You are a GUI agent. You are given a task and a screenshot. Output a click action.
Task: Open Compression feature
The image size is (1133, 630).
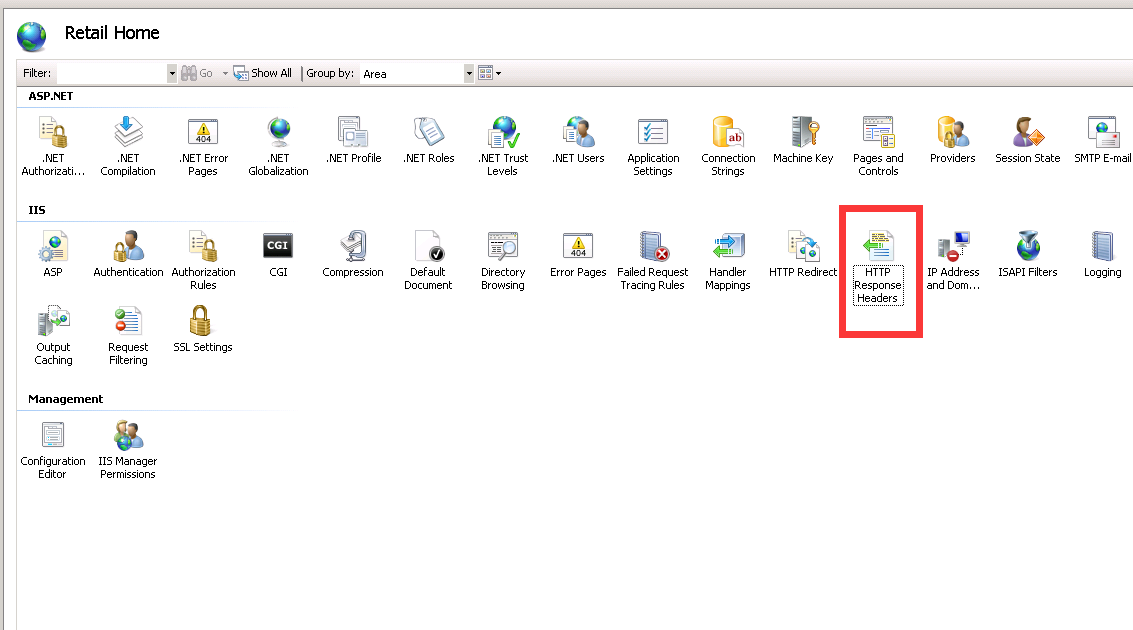pyautogui.click(x=353, y=254)
